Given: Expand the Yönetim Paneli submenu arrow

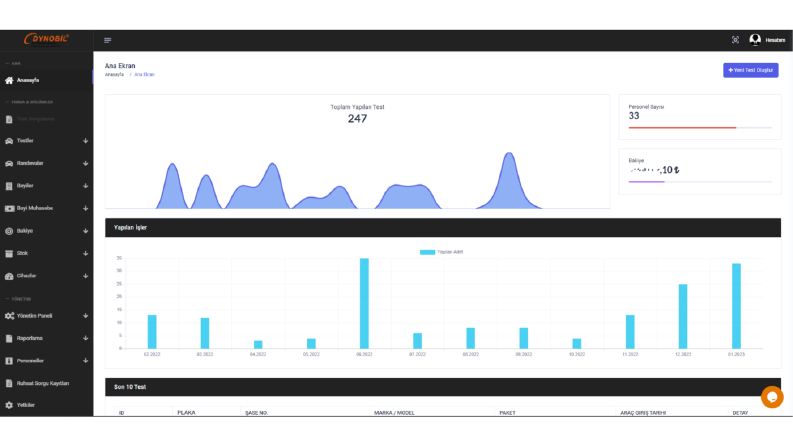Looking at the screenshot, I should [85, 316].
